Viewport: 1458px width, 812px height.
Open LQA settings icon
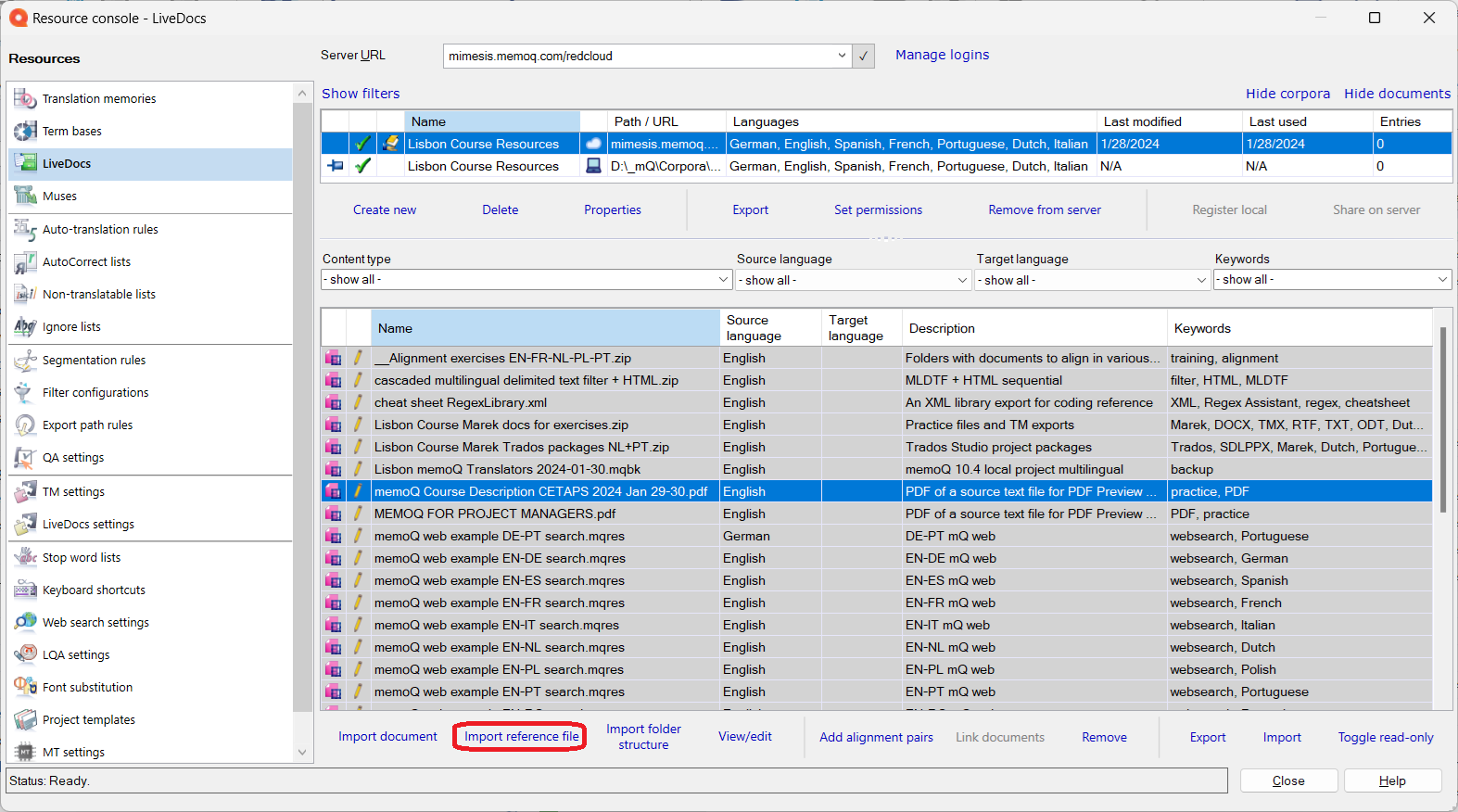coord(25,654)
